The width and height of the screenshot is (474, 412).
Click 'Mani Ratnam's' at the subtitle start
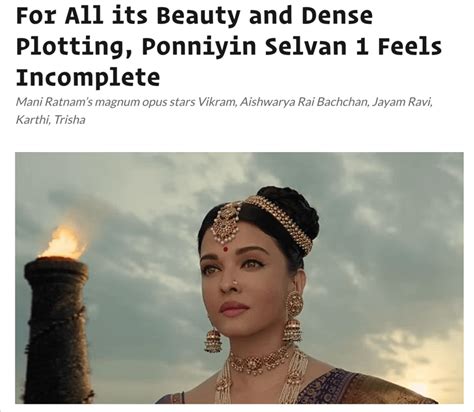54,102
